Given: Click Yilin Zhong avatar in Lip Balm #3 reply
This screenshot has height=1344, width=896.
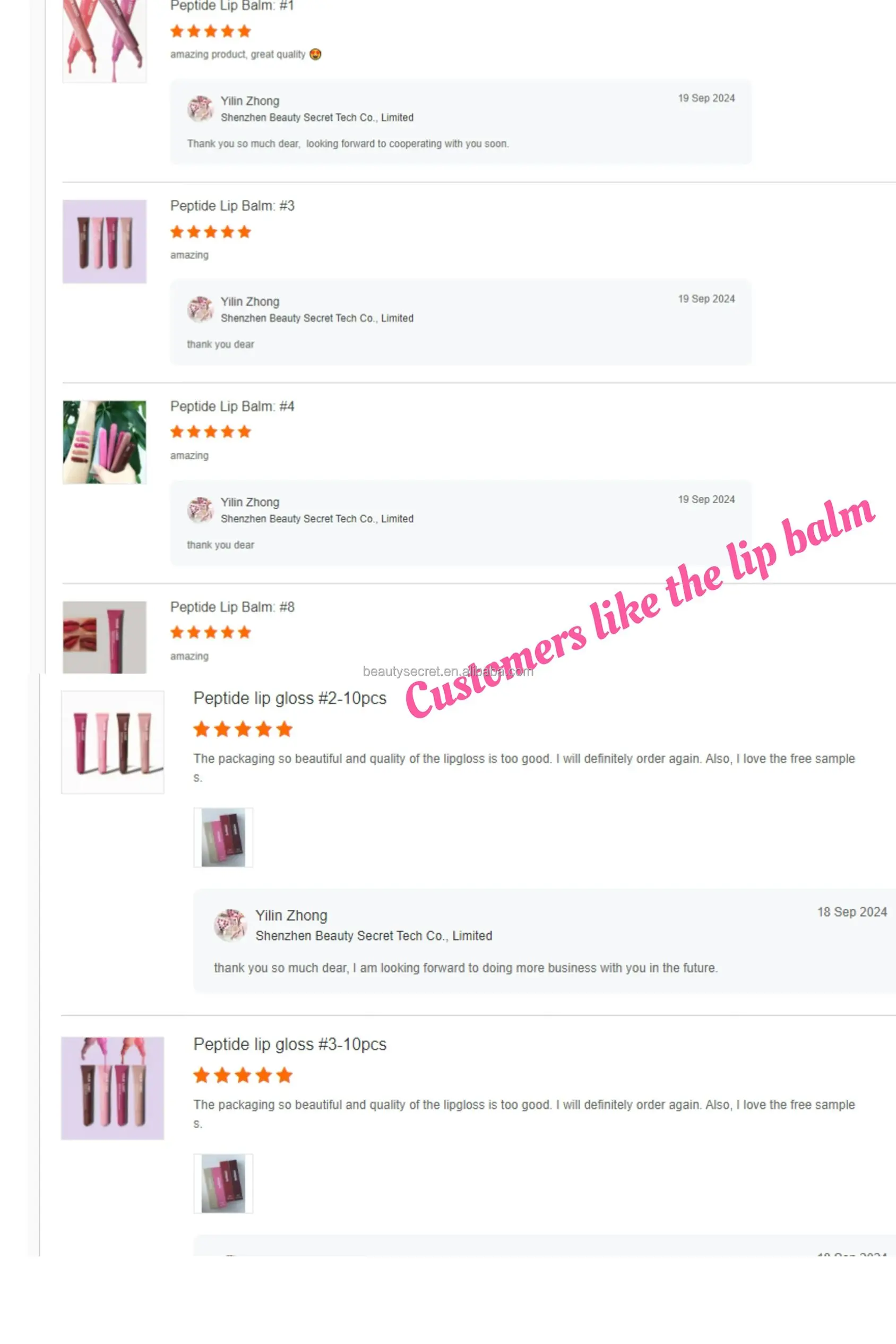Looking at the screenshot, I should coord(201,309).
